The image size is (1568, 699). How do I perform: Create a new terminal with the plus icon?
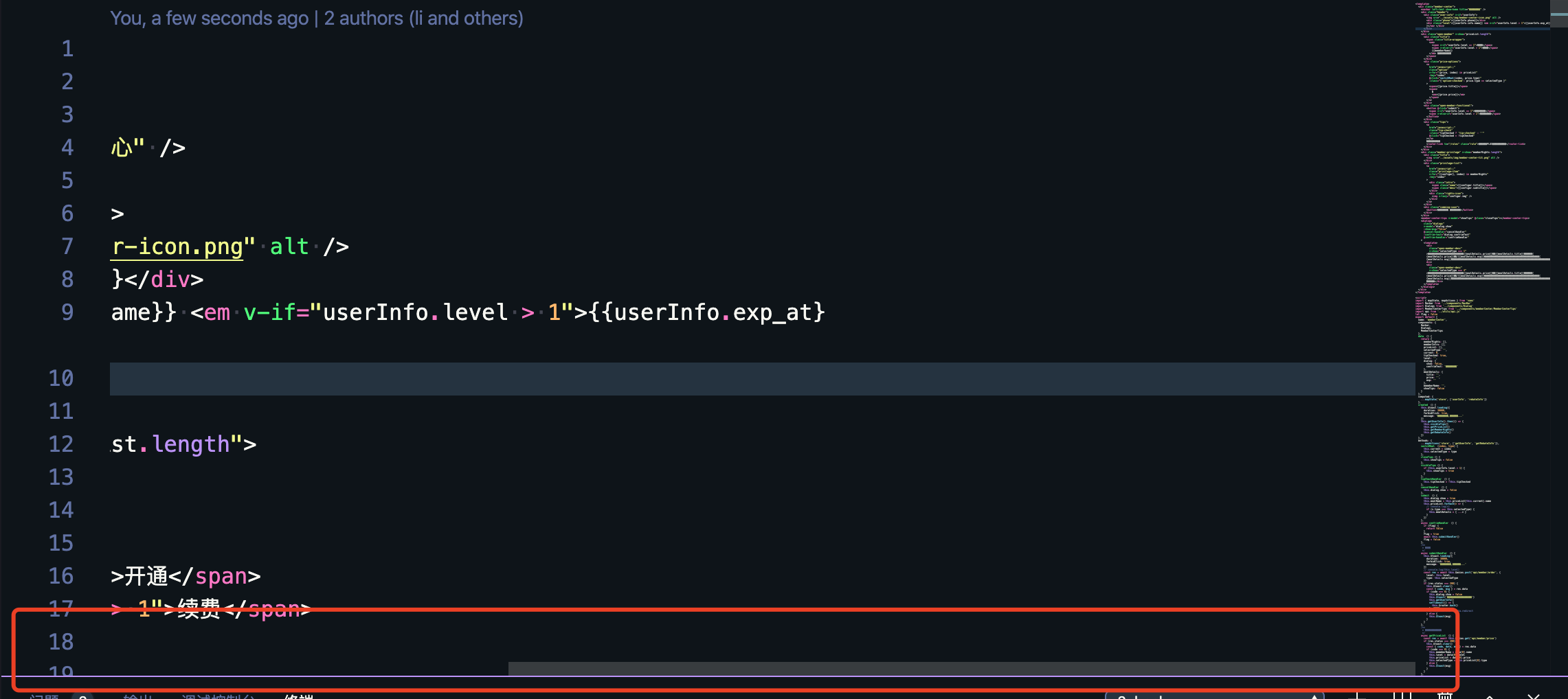tap(1358, 696)
